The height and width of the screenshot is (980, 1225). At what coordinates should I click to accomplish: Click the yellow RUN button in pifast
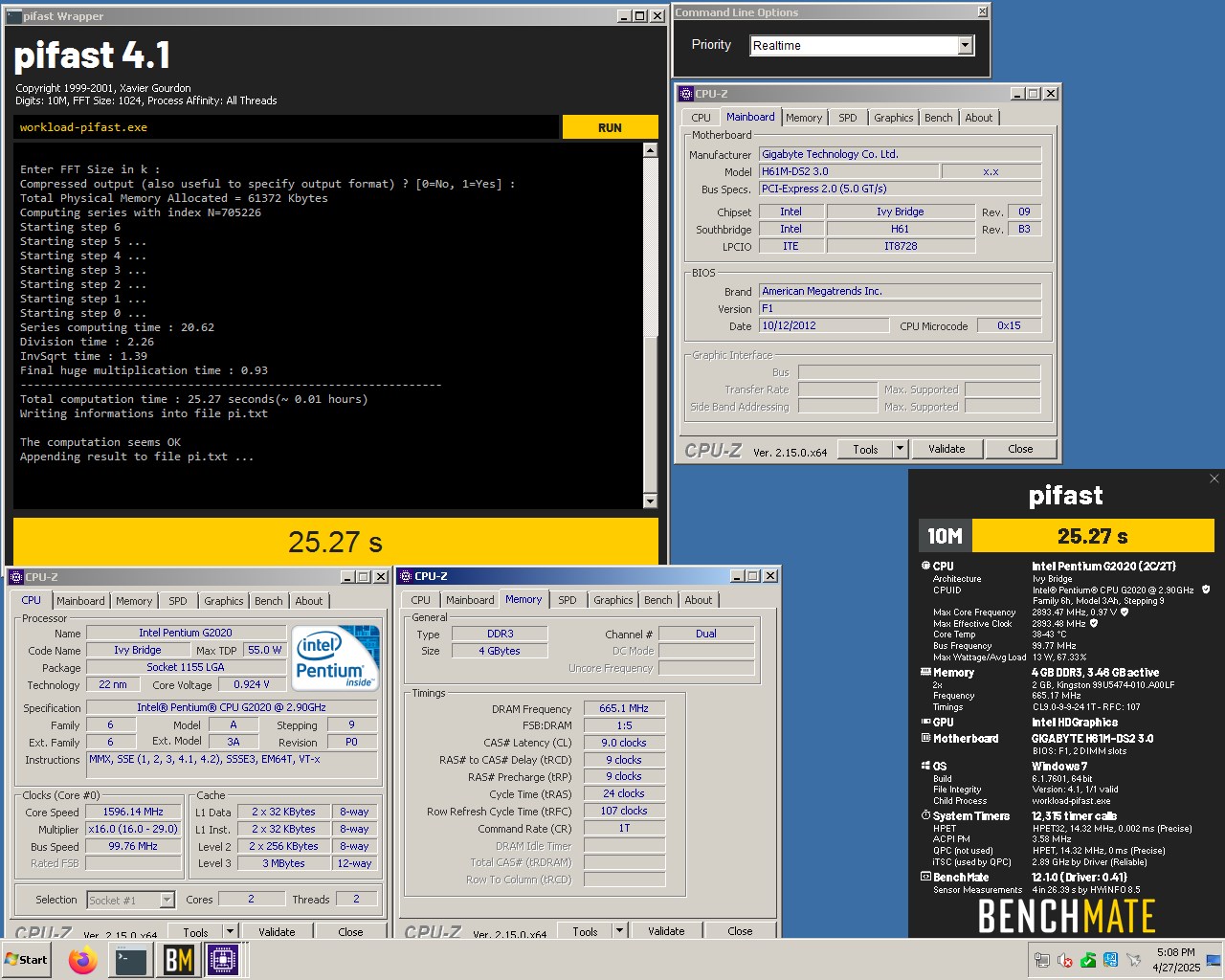point(610,127)
